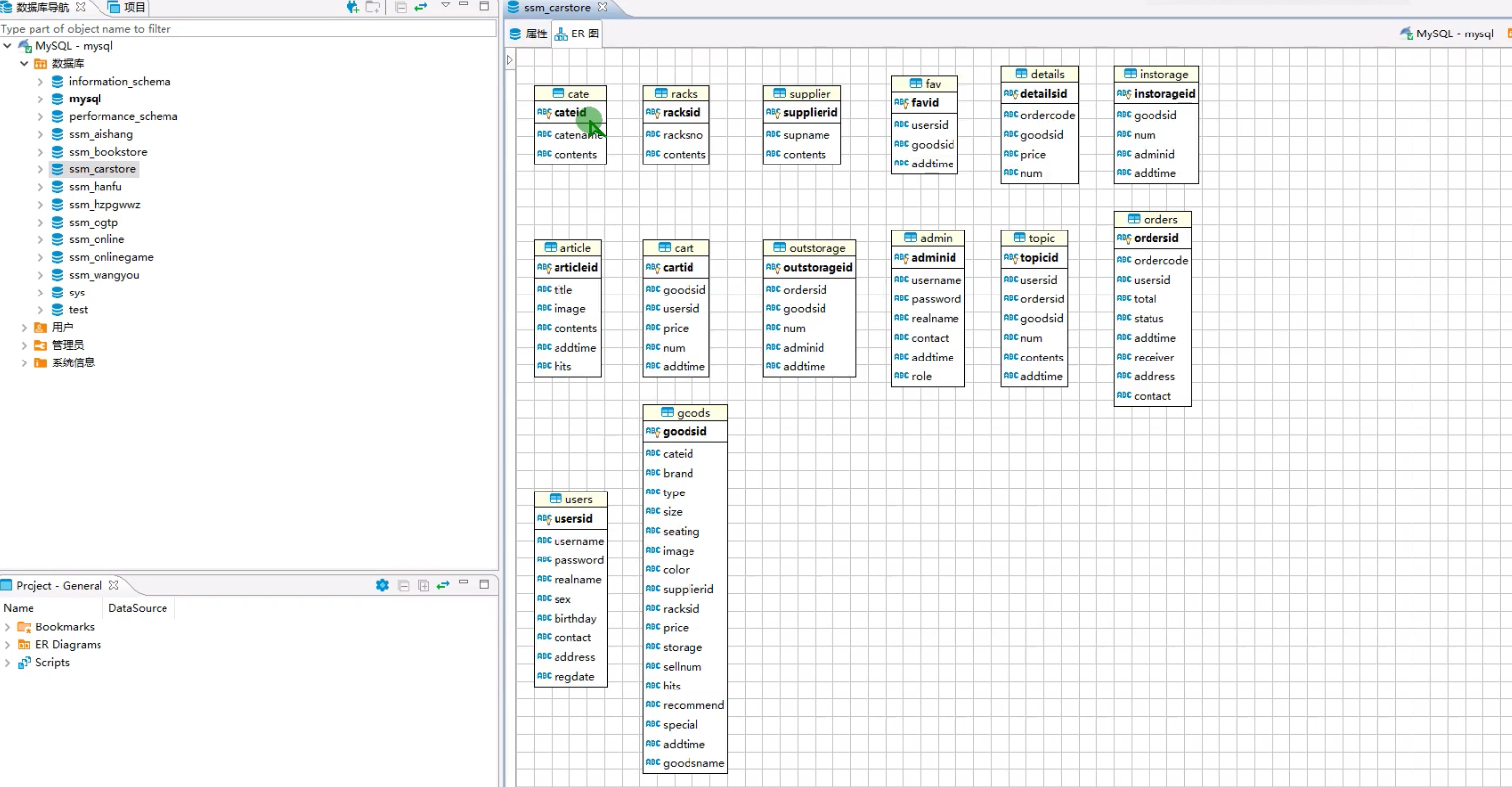Close the Project - General view

113,585
